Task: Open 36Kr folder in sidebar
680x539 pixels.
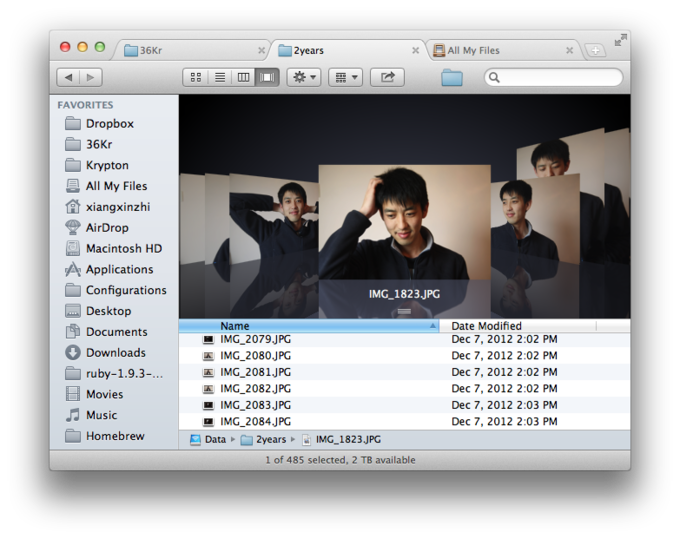Action: tap(99, 144)
